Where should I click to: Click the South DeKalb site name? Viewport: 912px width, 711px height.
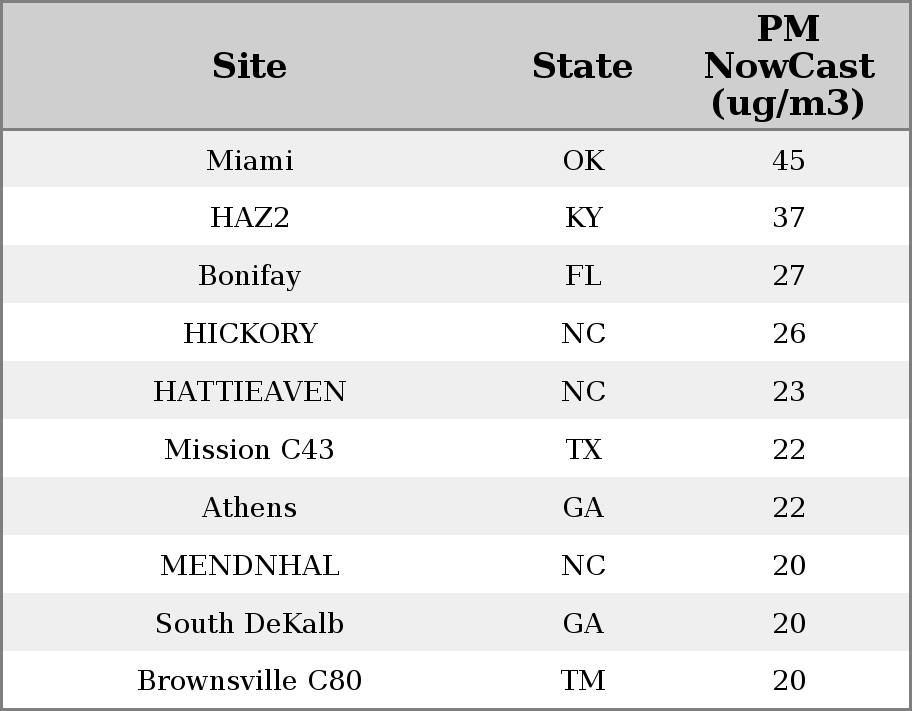click(249, 624)
